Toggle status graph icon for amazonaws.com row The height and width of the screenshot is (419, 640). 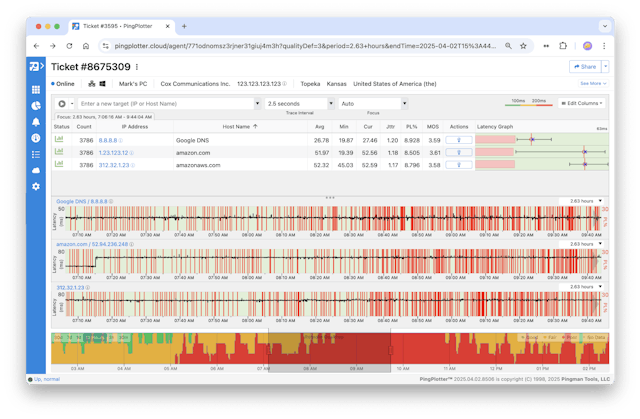[x=59, y=164]
